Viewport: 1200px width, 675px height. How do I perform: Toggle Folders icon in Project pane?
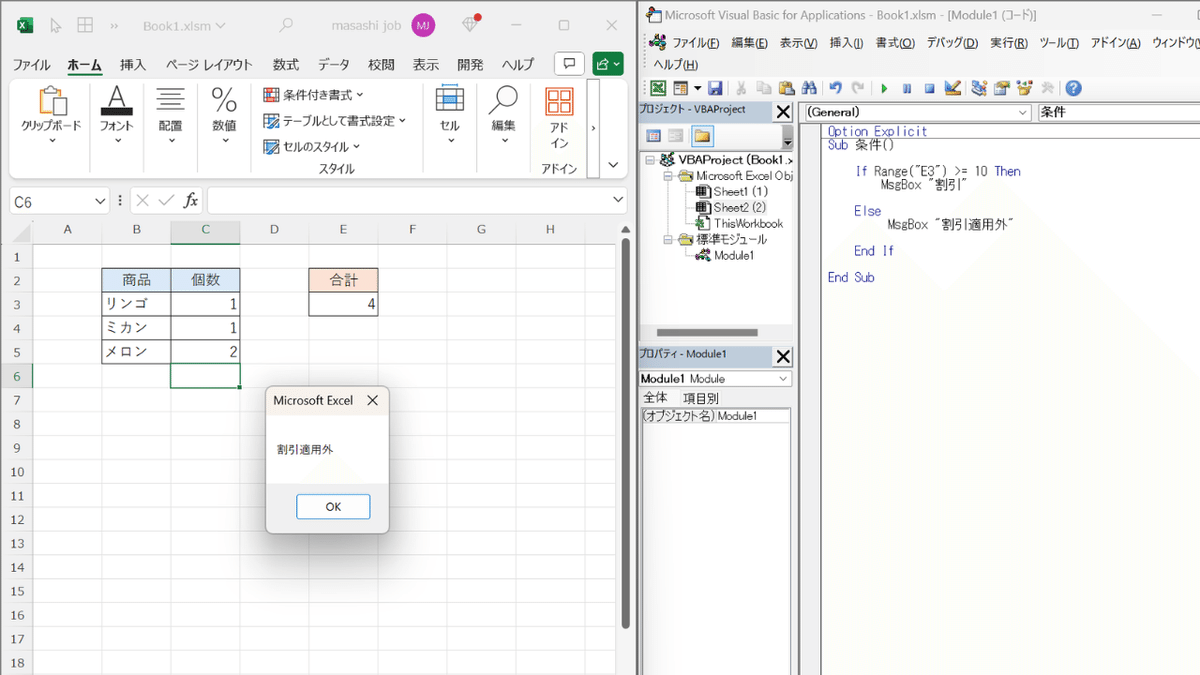point(702,136)
